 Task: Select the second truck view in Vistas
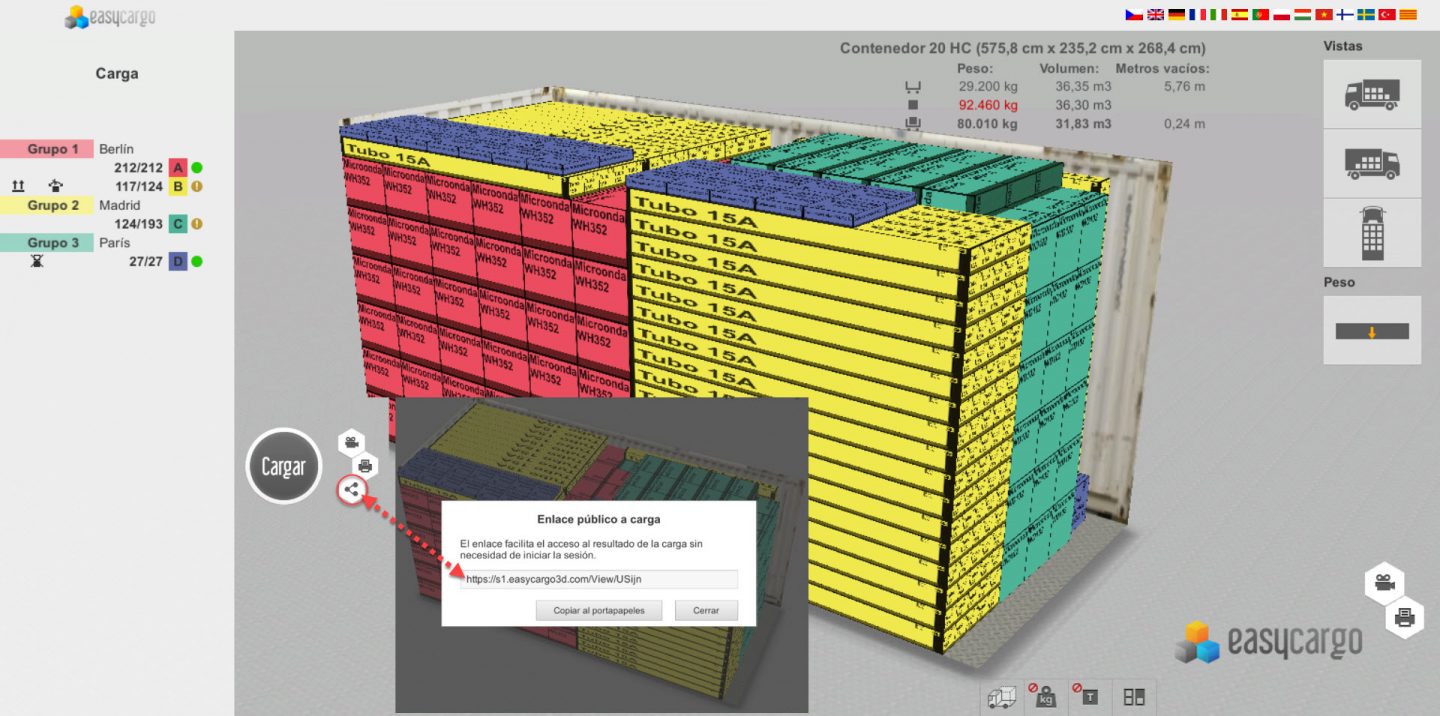pyautogui.click(x=1371, y=163)
